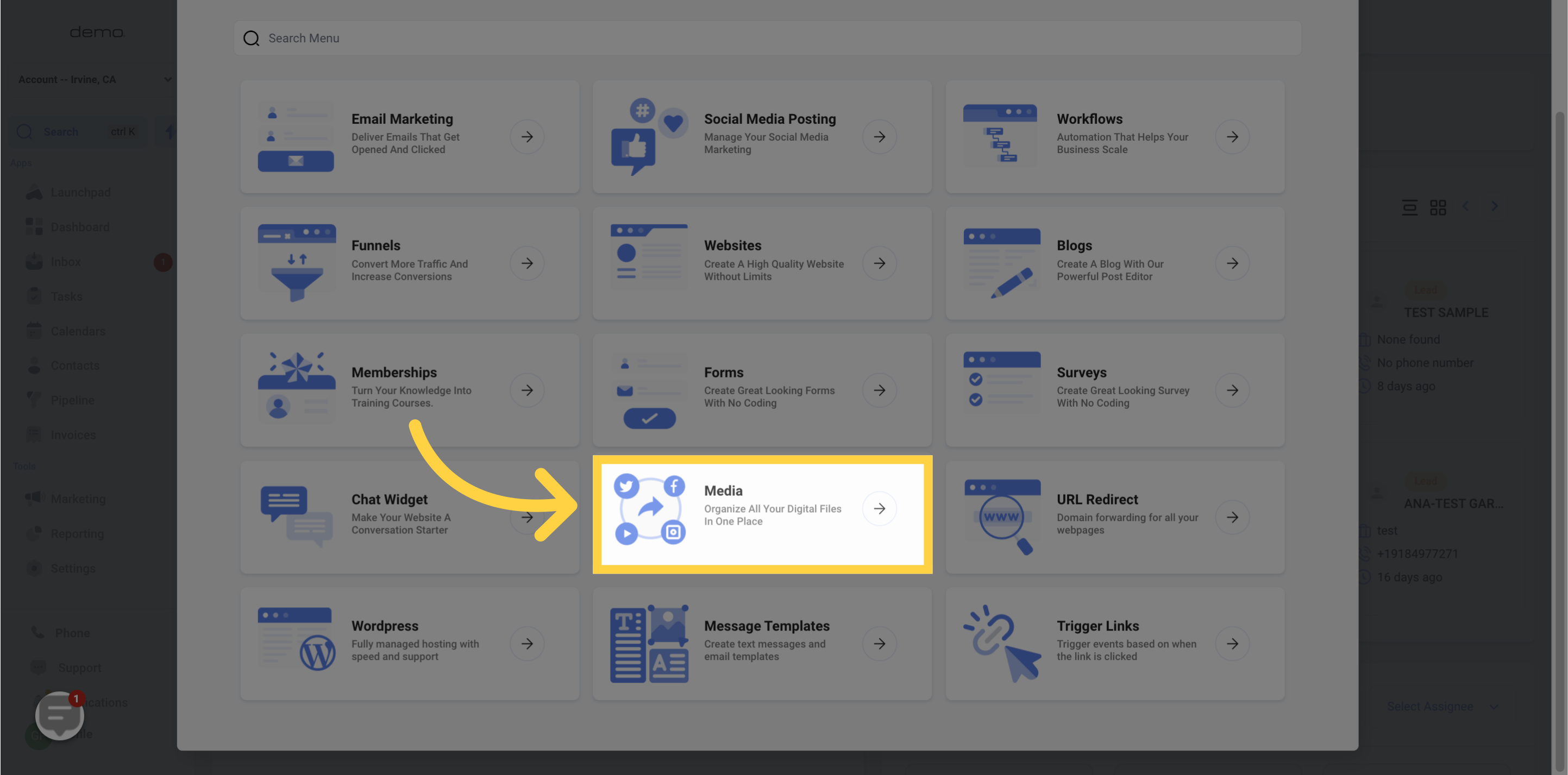The height and width of the screenshot is (775, 1568).
Task: Open Forms arrow button
Action: tap(880, 390)
